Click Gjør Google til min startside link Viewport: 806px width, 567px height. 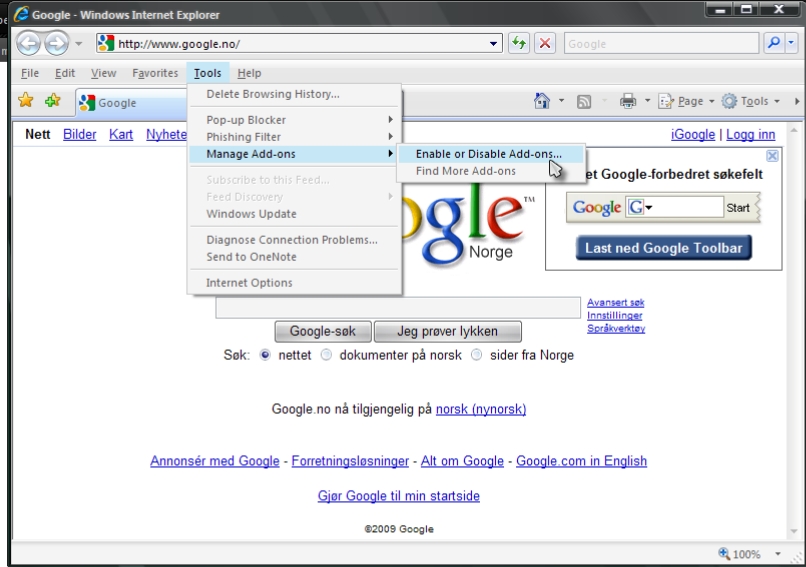pyautogui.click(x=399, y=496)
